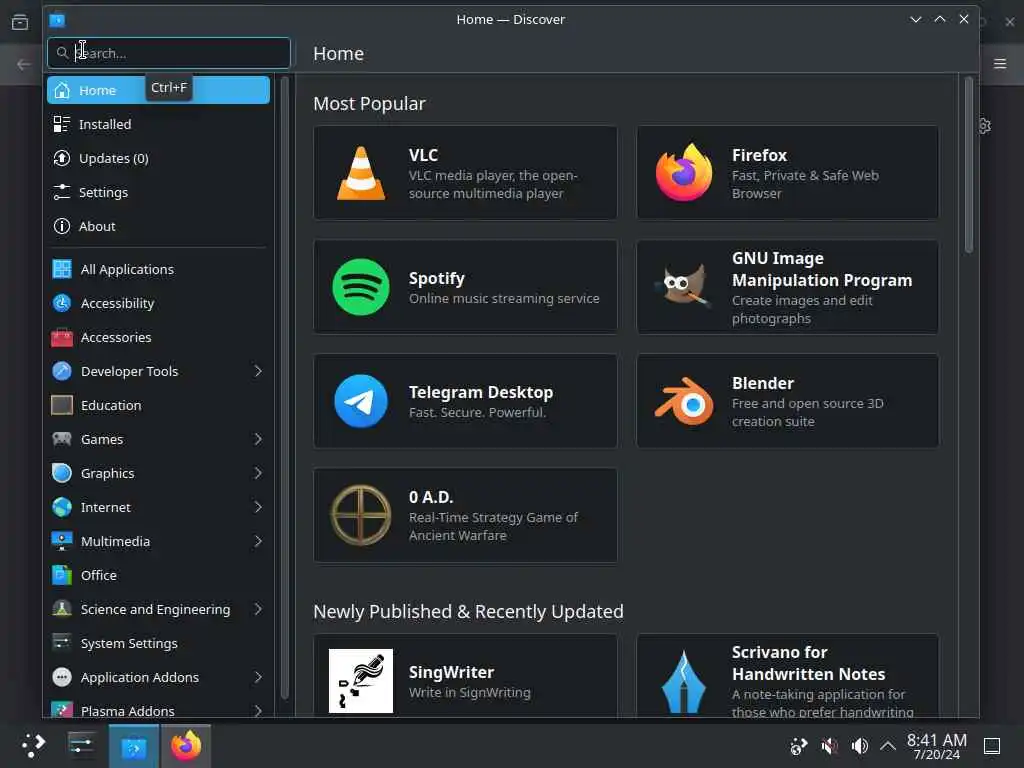The height and width of the screenshot is (768, 1024).
Task: Expand the Games subcategories arrow
Action: point(258,439)
